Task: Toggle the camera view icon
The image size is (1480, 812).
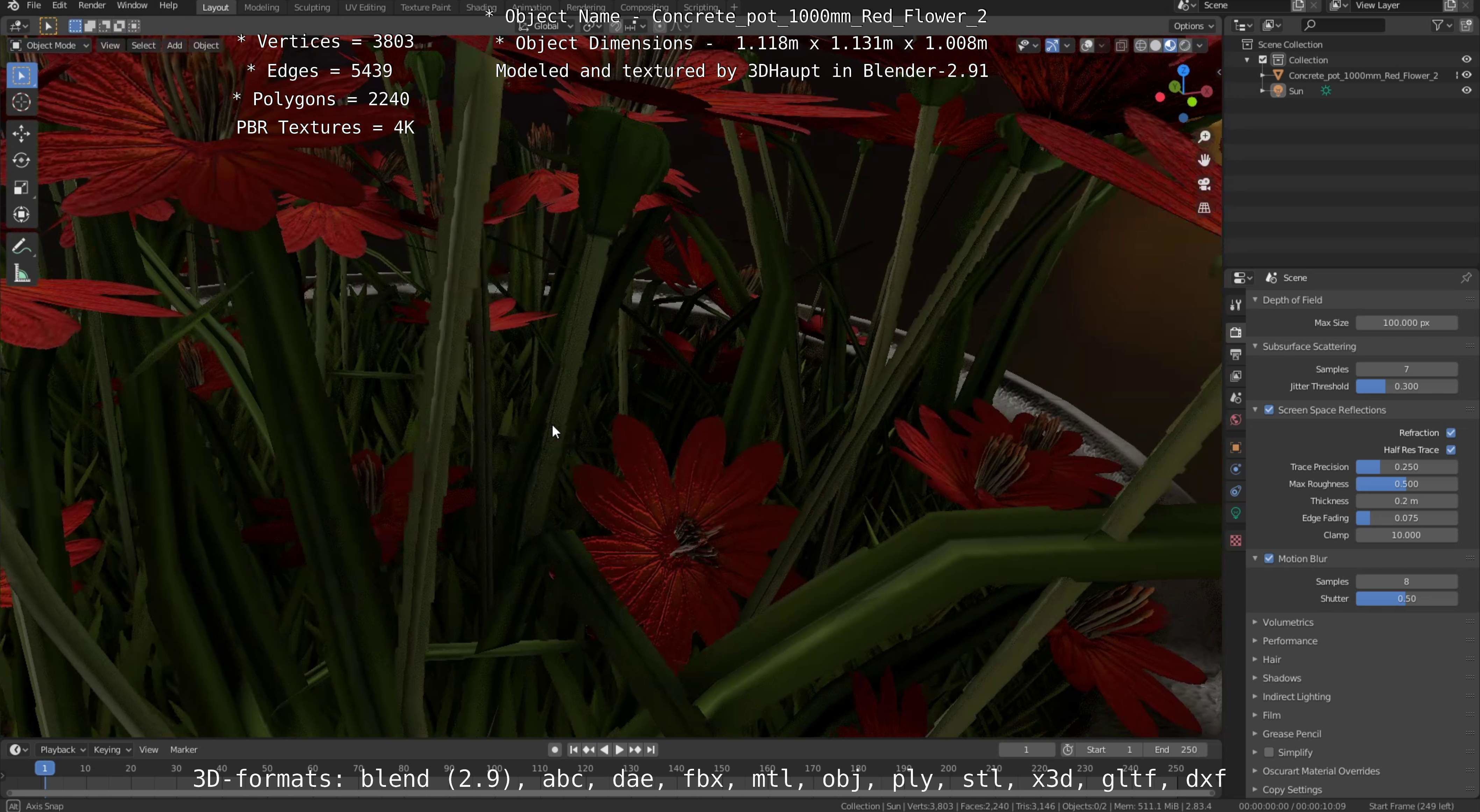Action: (1204, 184)
